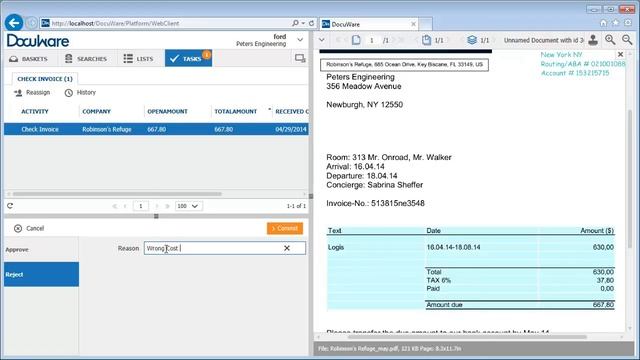
Task: Cancel the task decision
Action: click(29, 228)
